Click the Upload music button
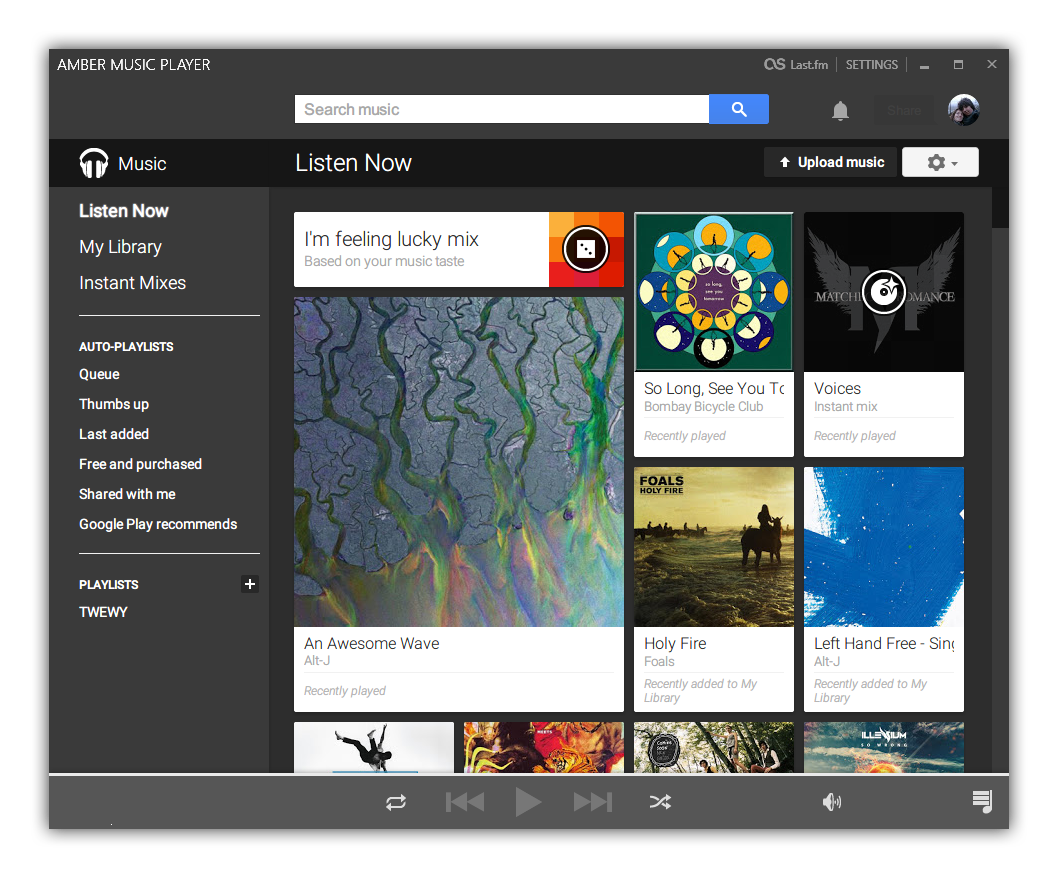This screenshot has width=1058, height=878. pyautogui.click(x=831, y=163)
